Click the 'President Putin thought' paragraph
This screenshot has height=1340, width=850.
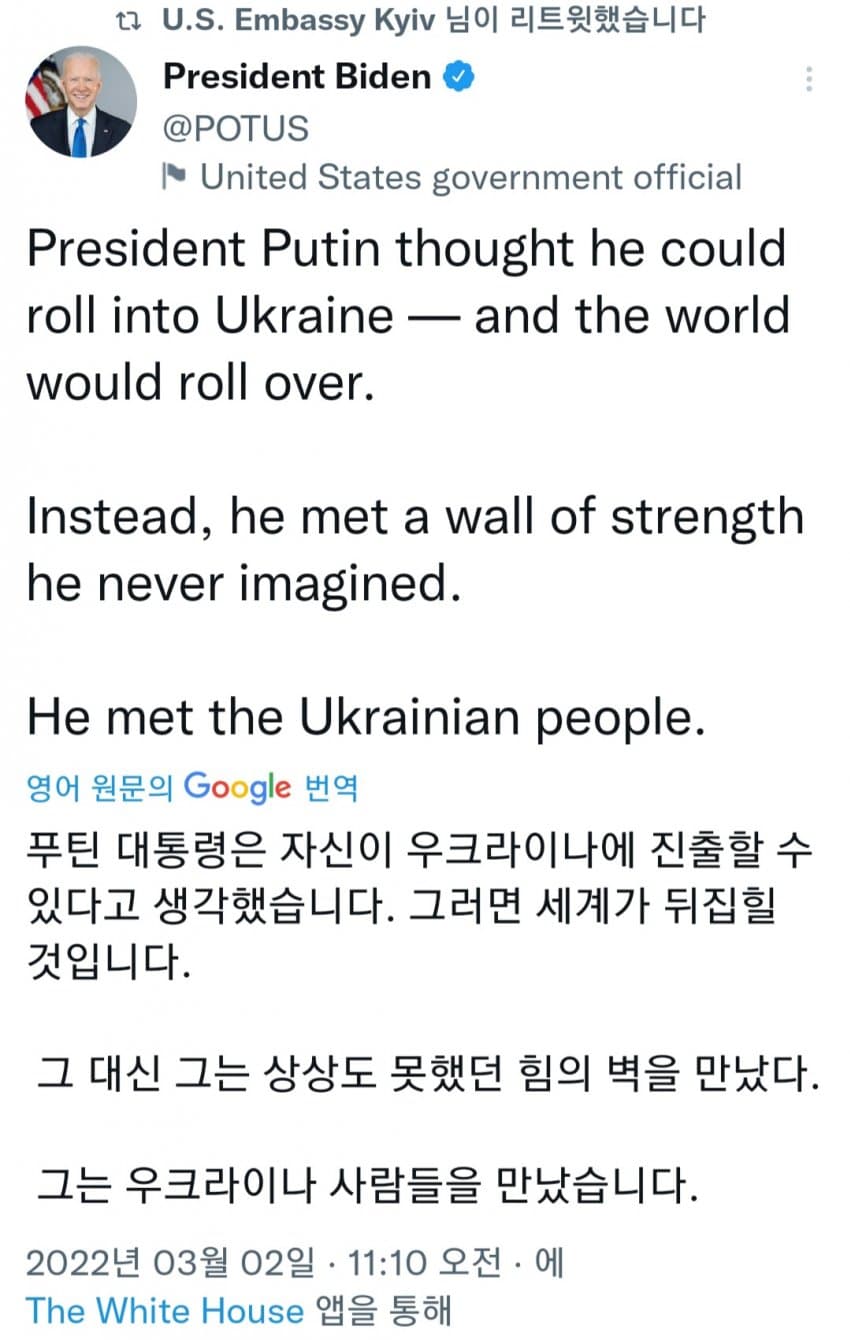click(x=407, y=315)
